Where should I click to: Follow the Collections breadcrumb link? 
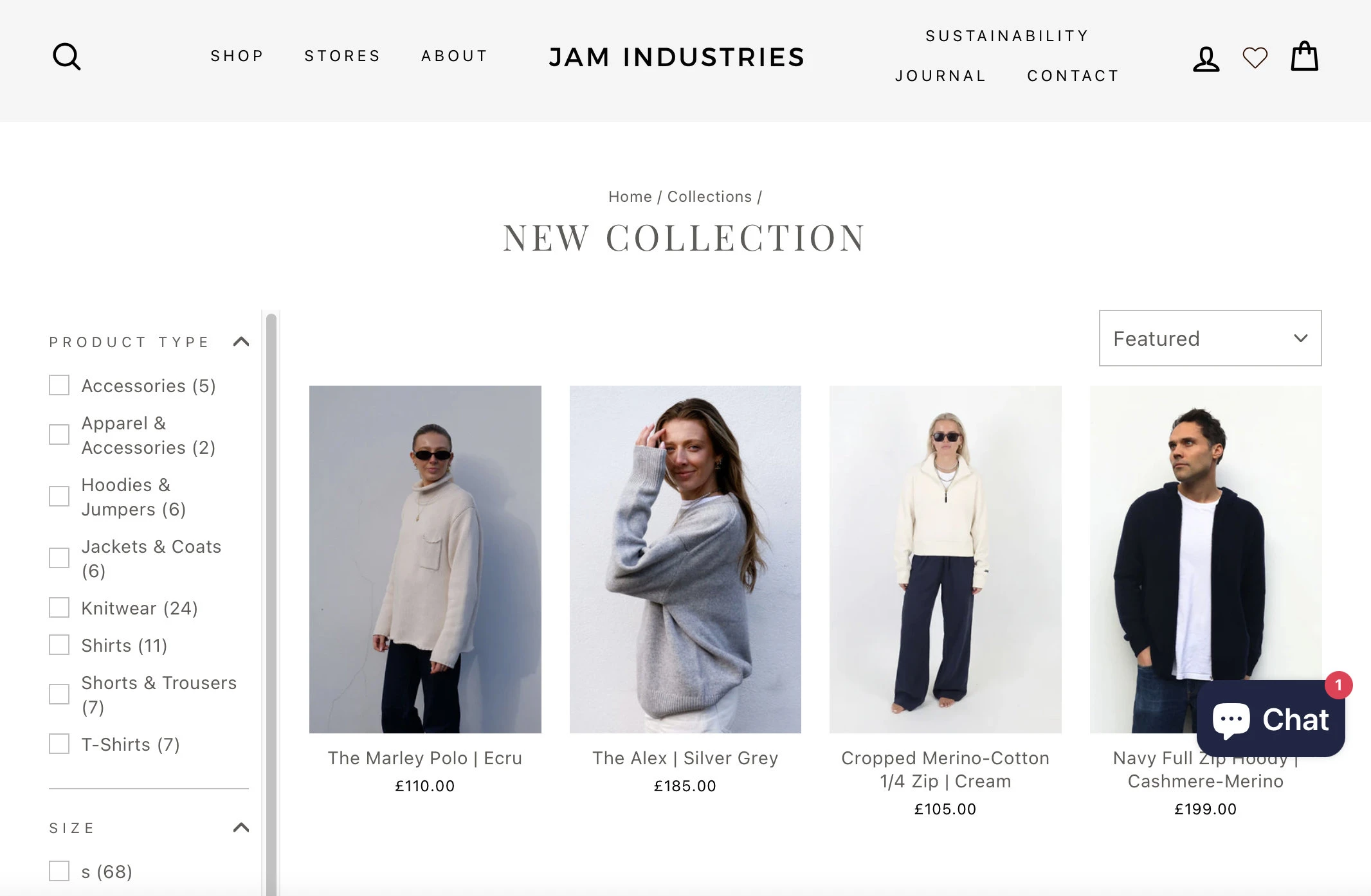[709, 197]
